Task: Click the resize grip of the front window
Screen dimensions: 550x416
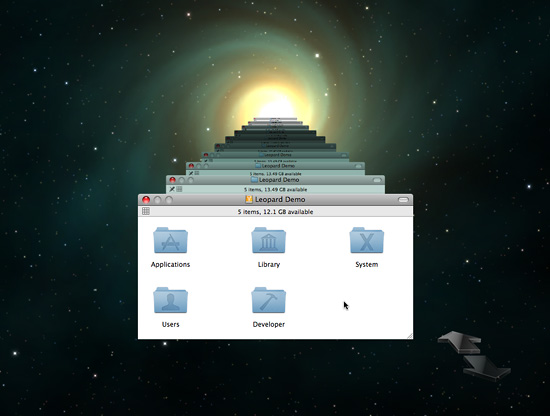Action: click(x=410, y=336)
